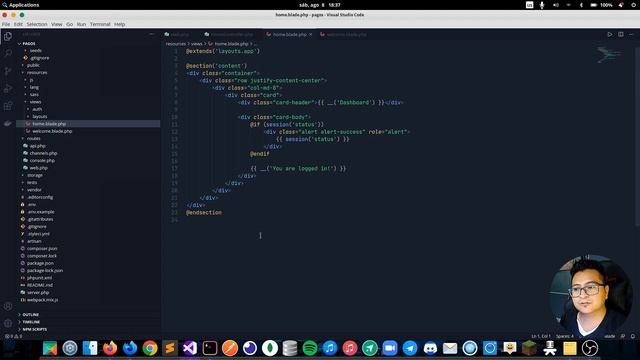
Task: Open Sublime Text from the dock
Action: [x=170, y=348]
